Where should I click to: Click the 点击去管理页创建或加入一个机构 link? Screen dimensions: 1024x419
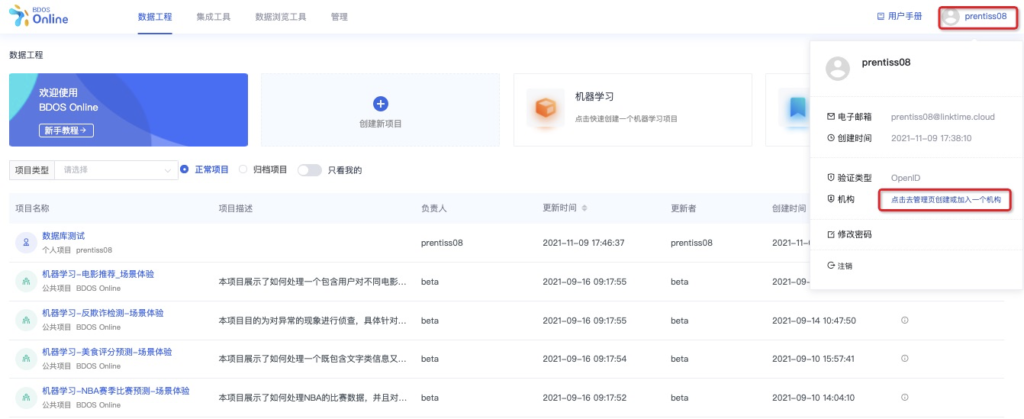point(946,200)
